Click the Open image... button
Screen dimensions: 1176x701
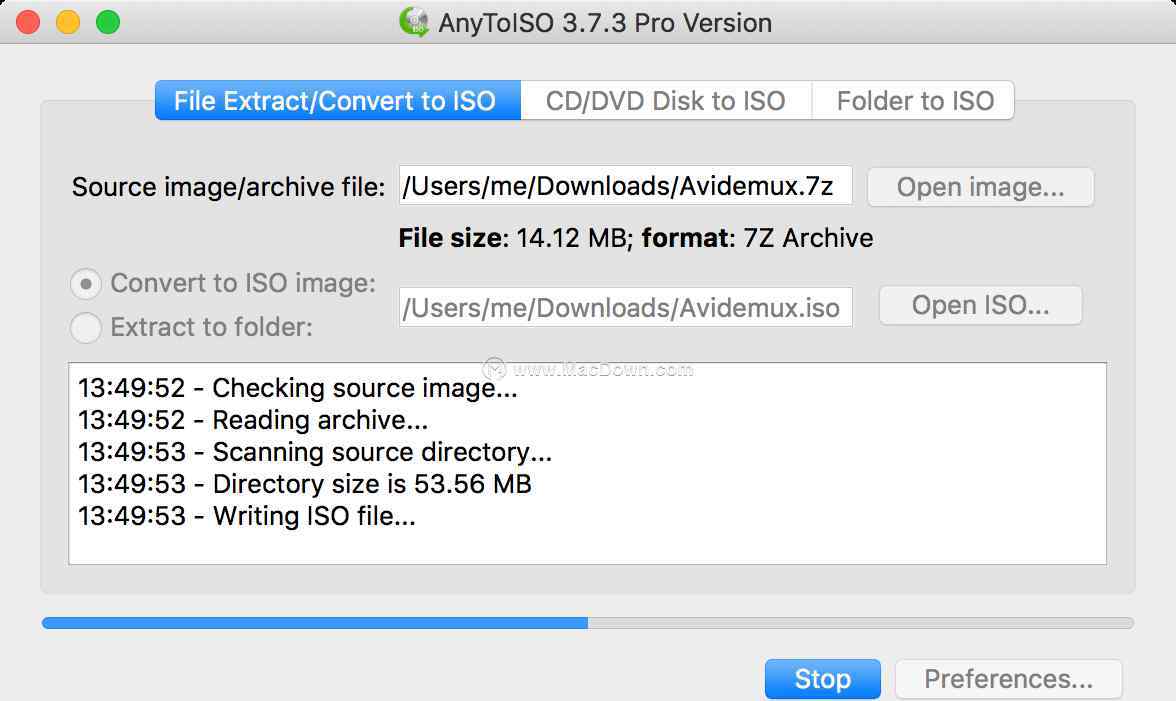coord(980,187)
